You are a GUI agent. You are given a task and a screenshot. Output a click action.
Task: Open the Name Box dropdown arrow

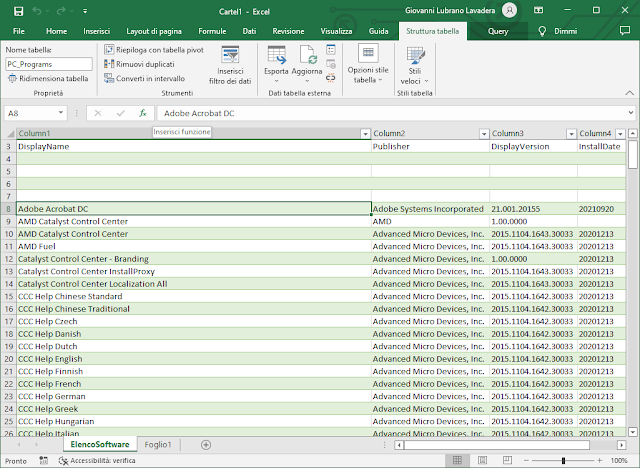(x=60, y=113)
